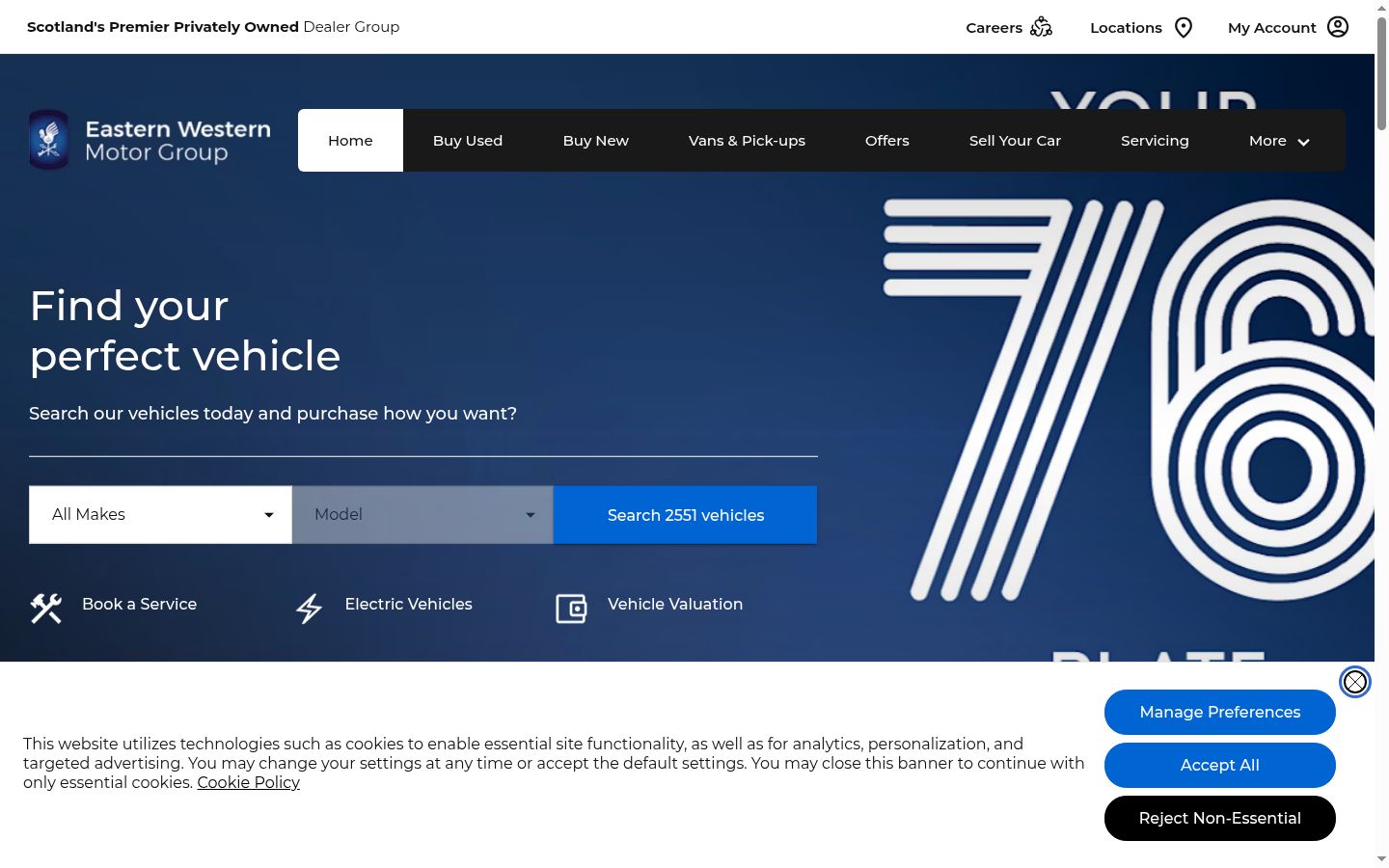Go to Vans & Pick-ups
The image size is (1389, 868).
coord(747,141)
